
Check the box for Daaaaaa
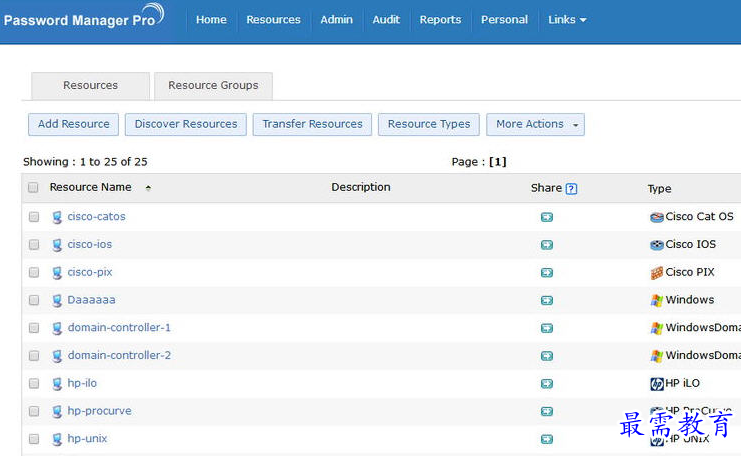(x=34, y=300)
